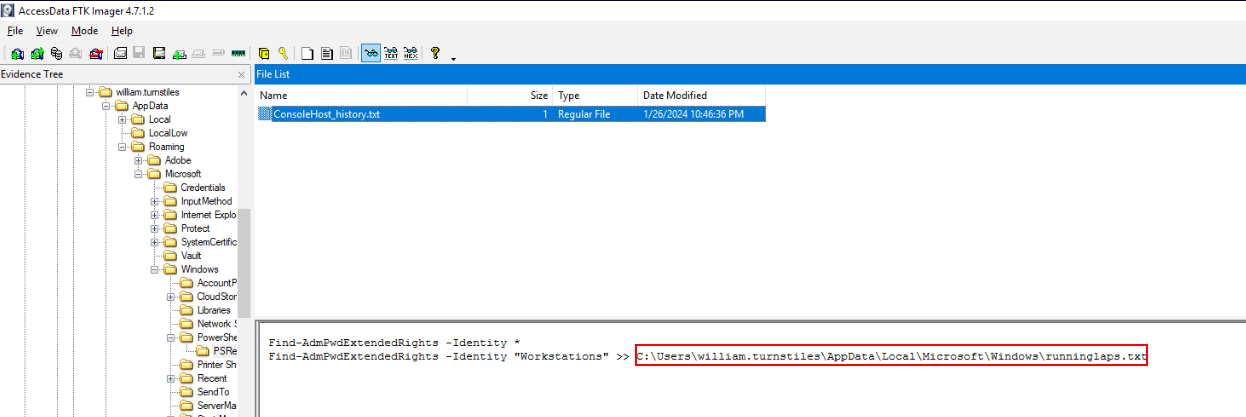
Task: Toggle automatic file-type view mode glasses icon
Action: 371,53
